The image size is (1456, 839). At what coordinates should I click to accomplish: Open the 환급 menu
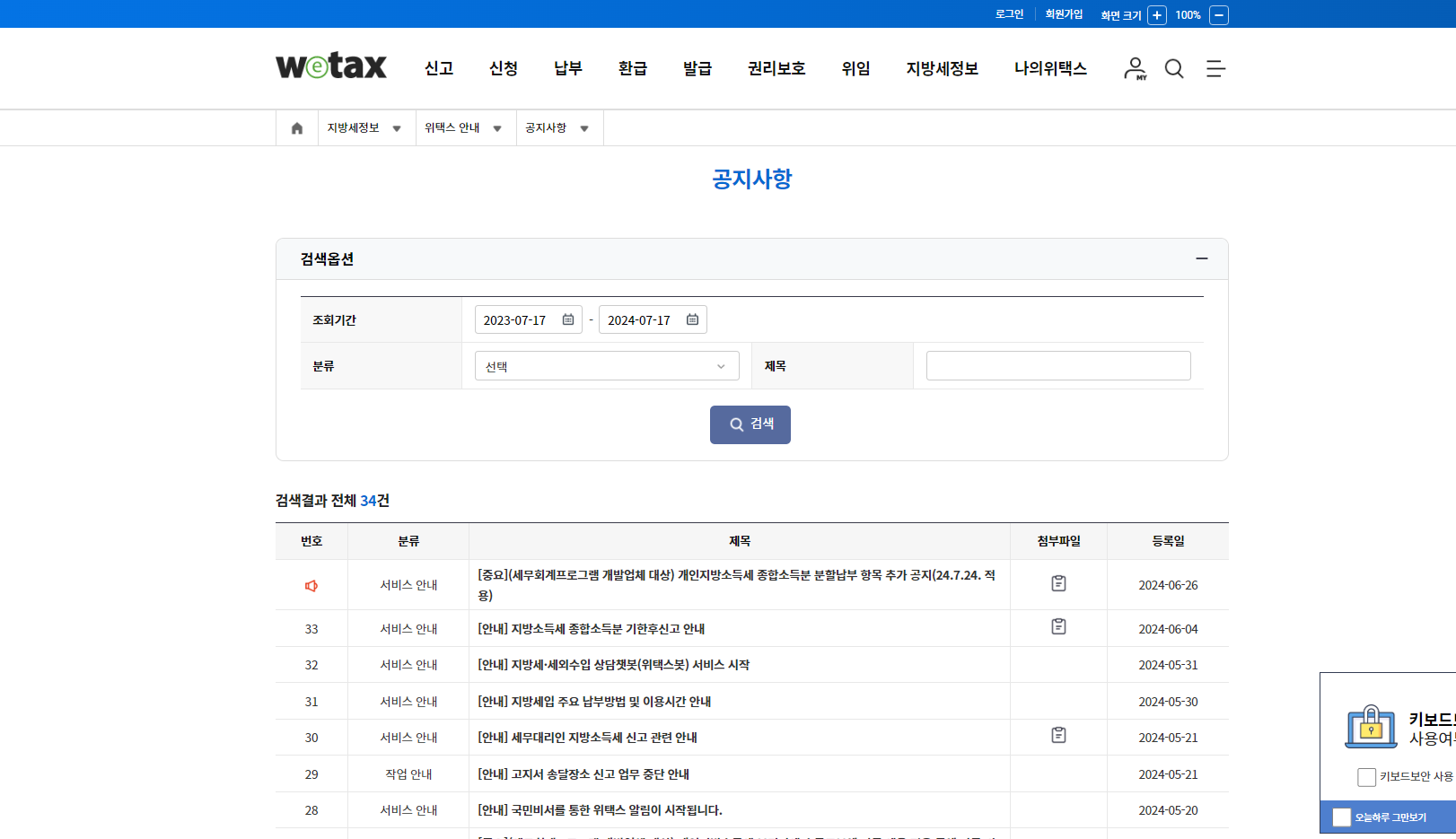633,68
